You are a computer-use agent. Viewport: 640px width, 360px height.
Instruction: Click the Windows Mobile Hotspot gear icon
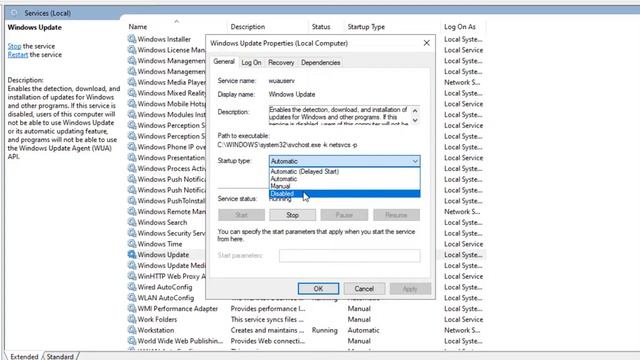click(x=132, y=104)
